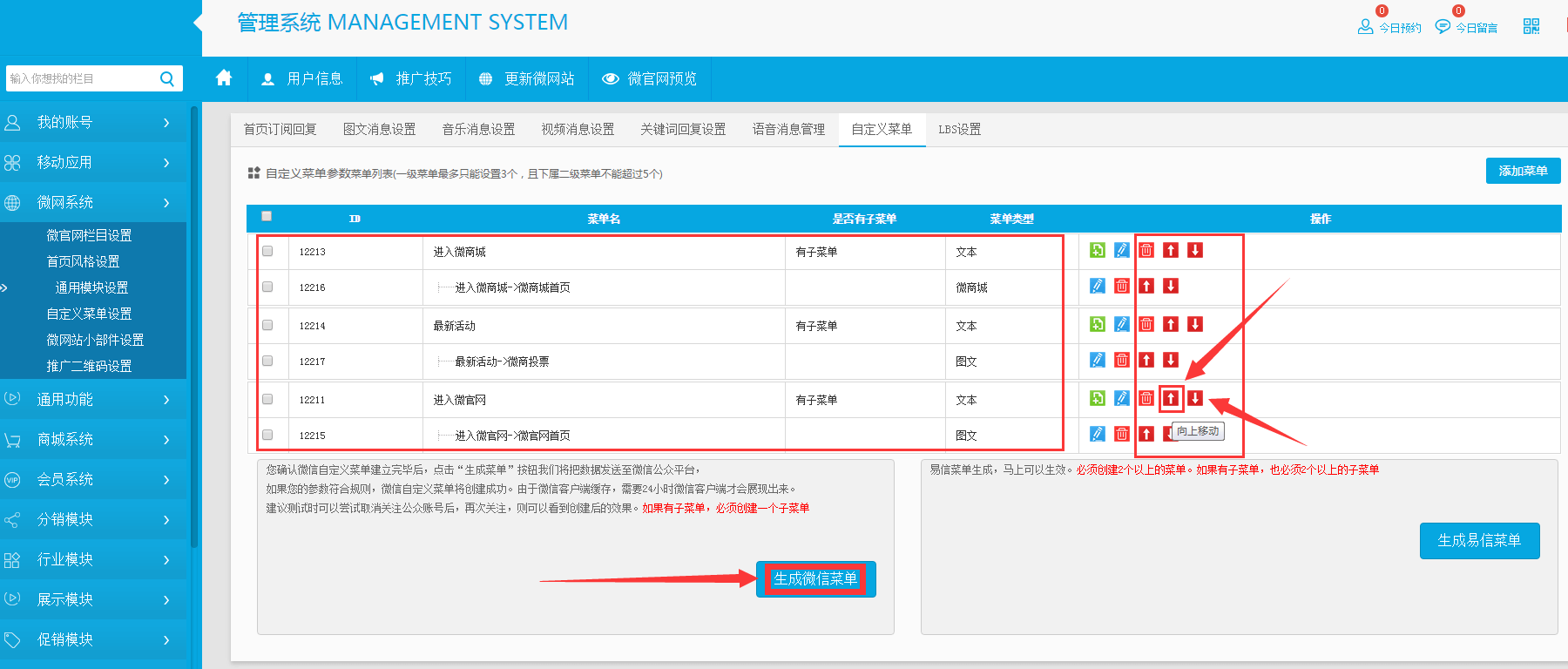
Task: Move row 12217 up
Action: (1146, 361)
